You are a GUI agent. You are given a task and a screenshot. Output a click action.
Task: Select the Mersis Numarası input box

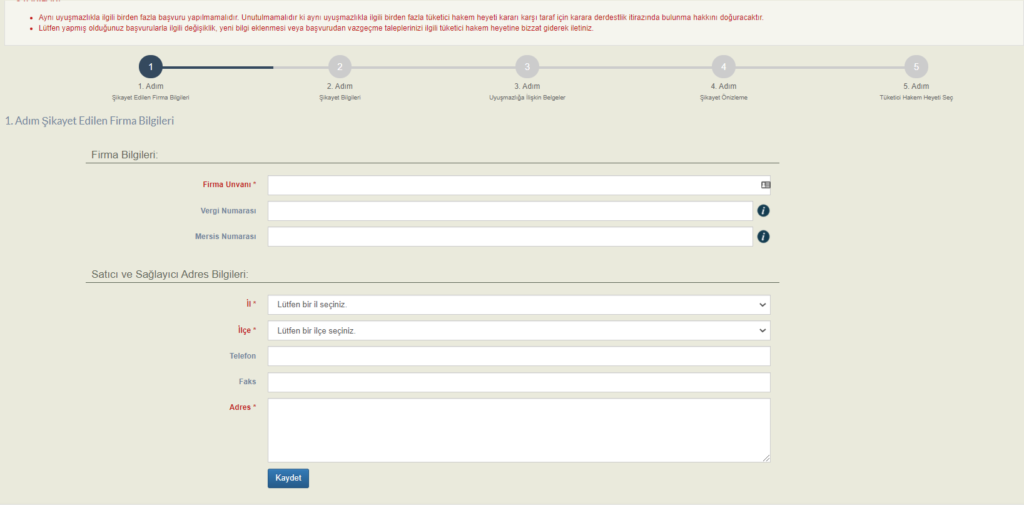pos(509,237)
